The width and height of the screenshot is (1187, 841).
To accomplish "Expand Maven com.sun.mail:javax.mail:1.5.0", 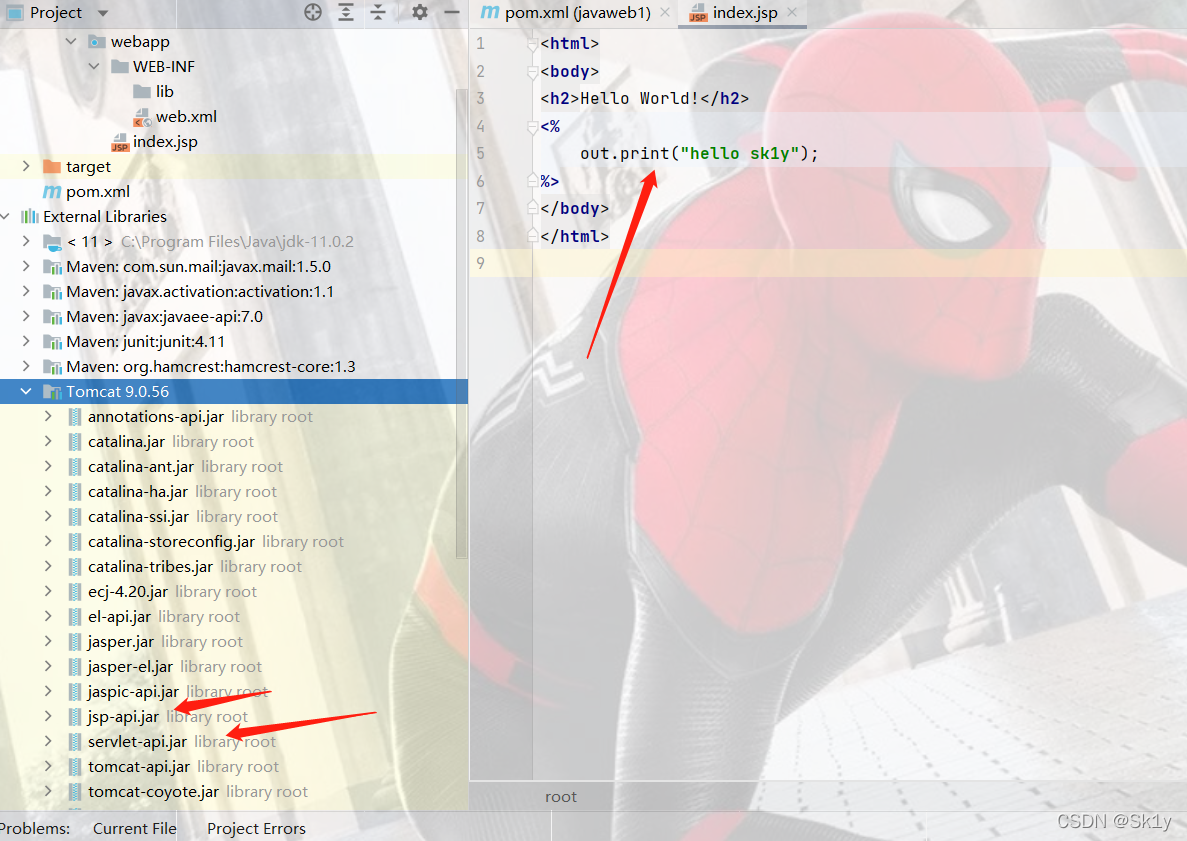I will [x=26, y=266].
